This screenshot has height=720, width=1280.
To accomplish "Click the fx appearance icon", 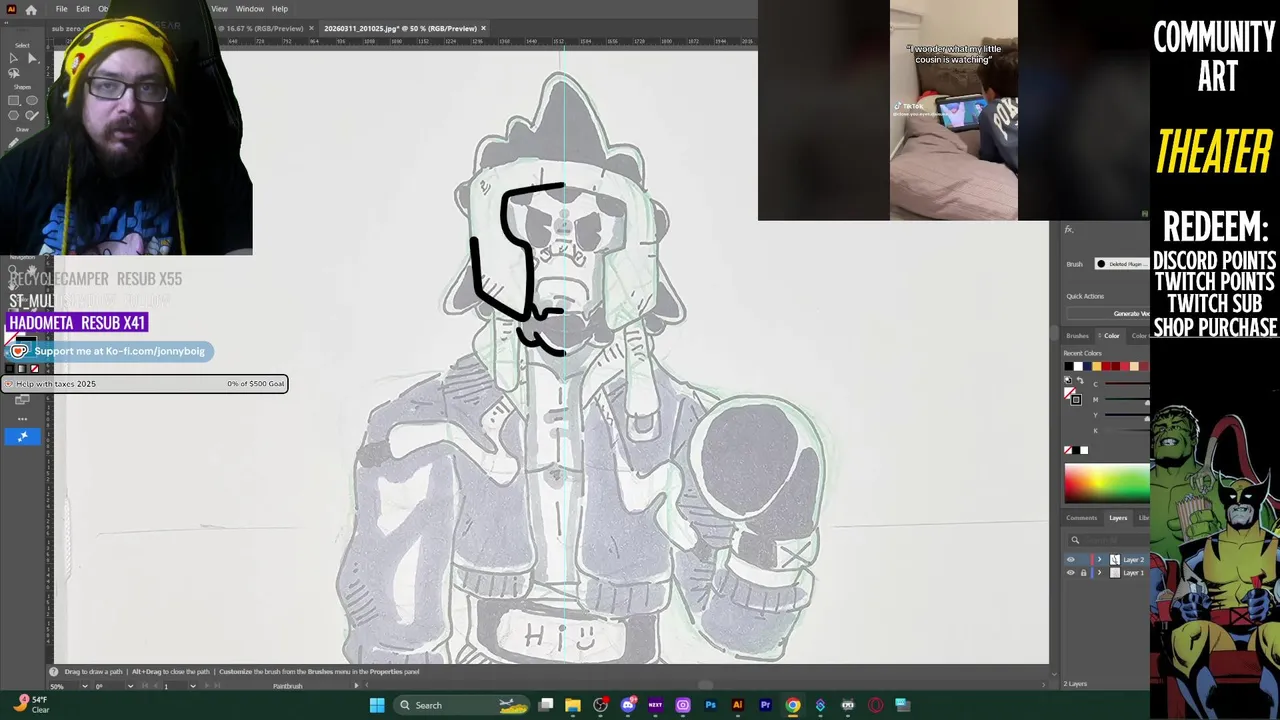I will coord(1069,230).
